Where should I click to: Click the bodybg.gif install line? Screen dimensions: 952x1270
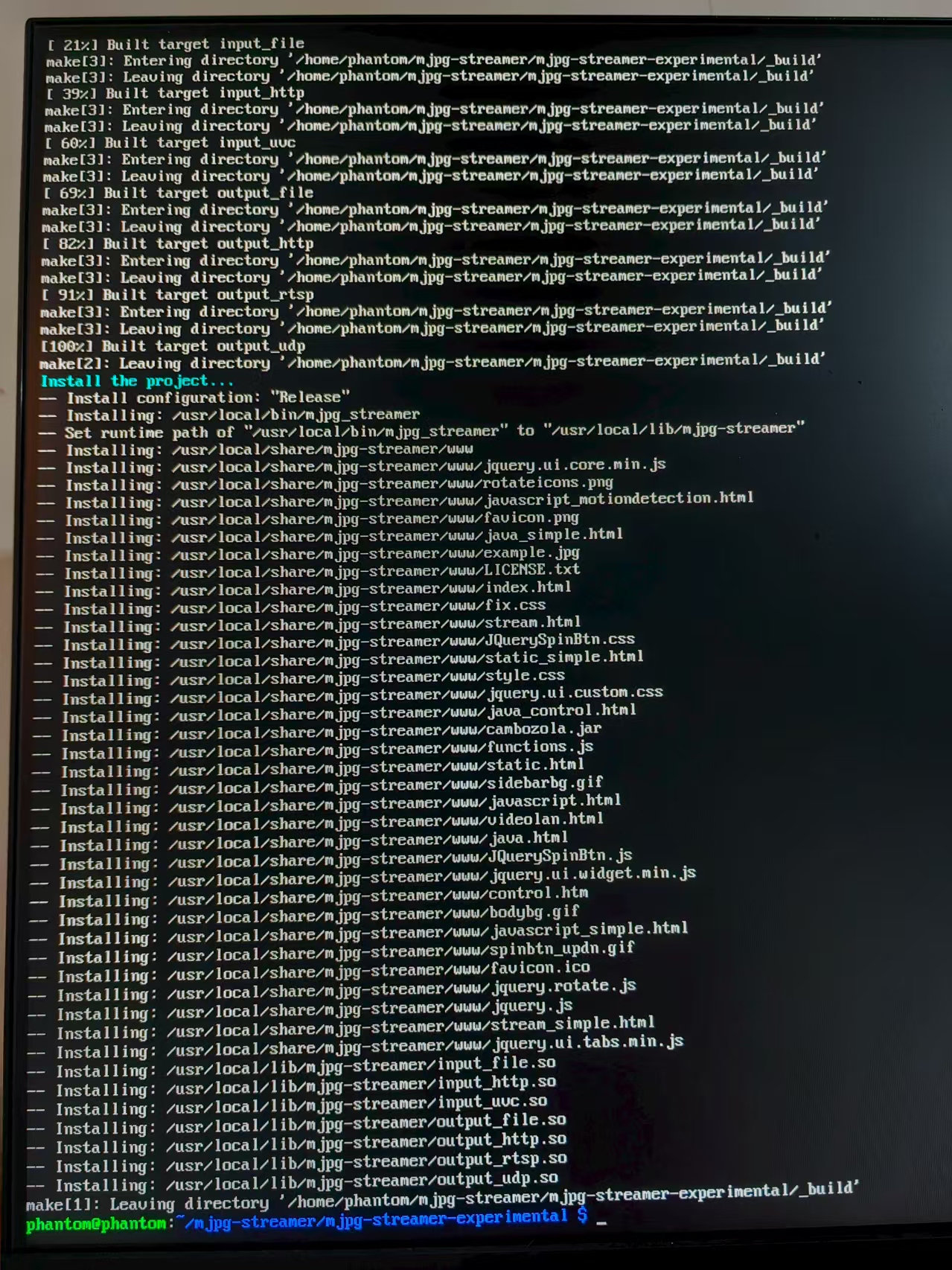(304, 916)
